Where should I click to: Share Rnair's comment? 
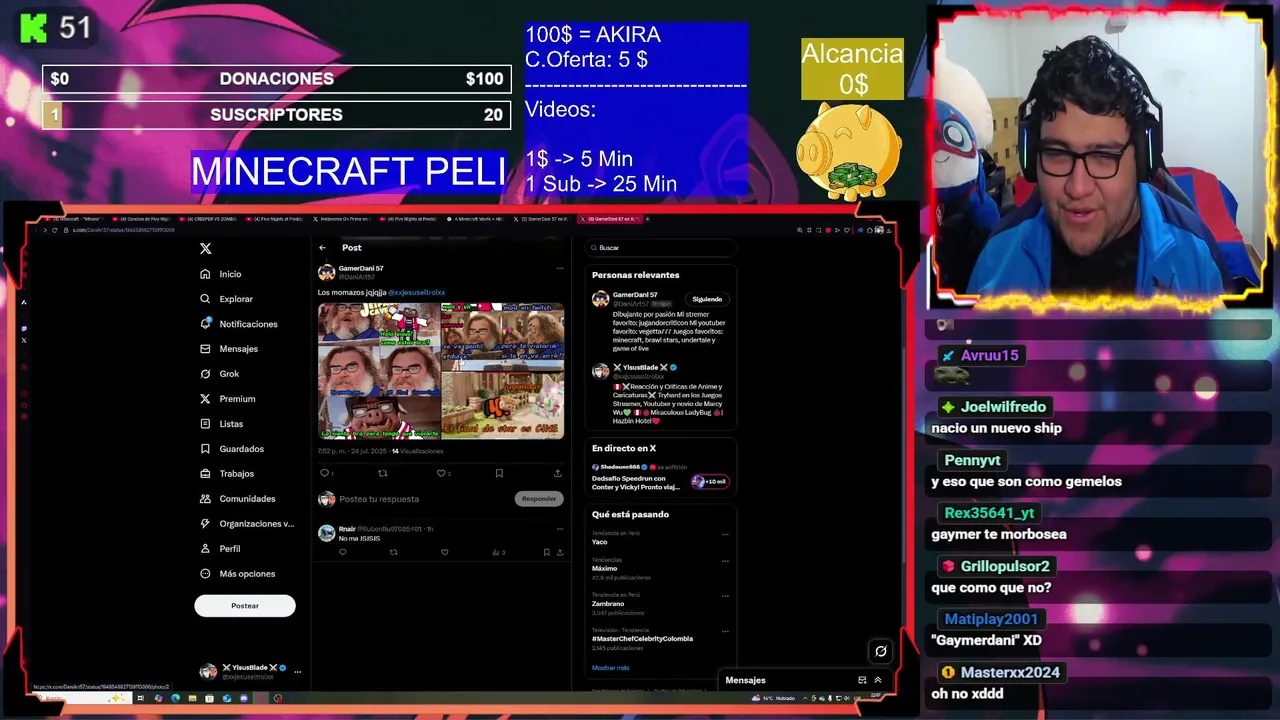(x=559, y=552)
